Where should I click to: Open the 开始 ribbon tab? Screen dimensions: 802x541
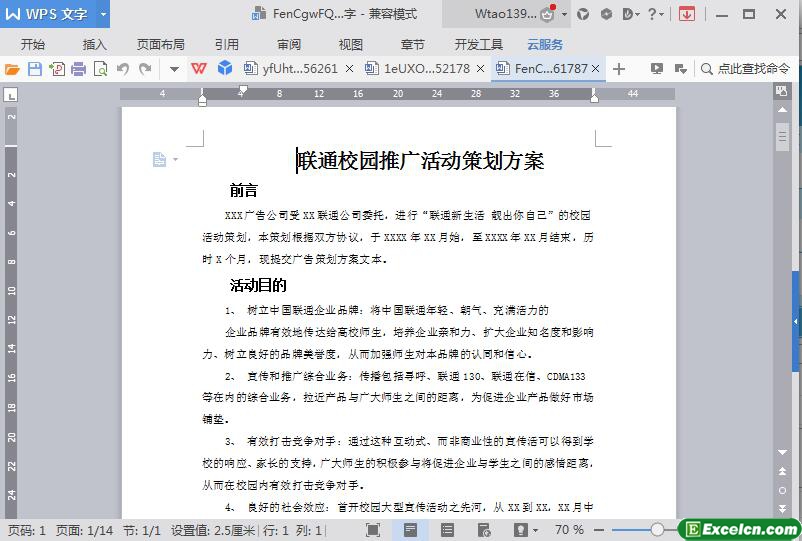click(x=33, y=44)
